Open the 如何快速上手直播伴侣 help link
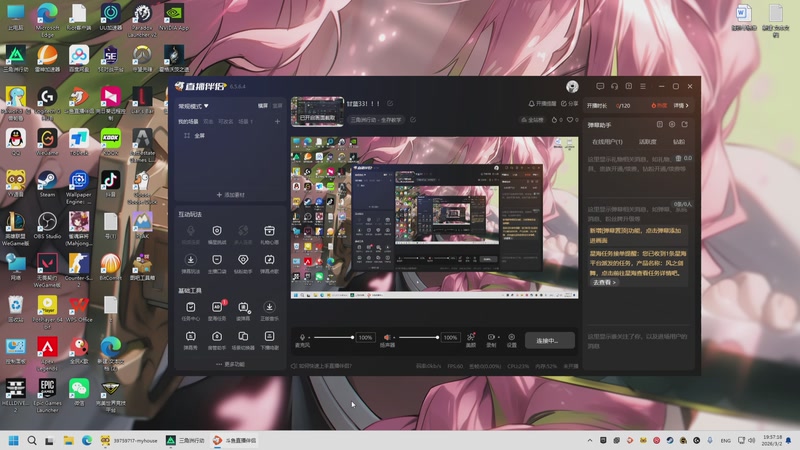Screen dimensions: 800x450 (321, 366)
